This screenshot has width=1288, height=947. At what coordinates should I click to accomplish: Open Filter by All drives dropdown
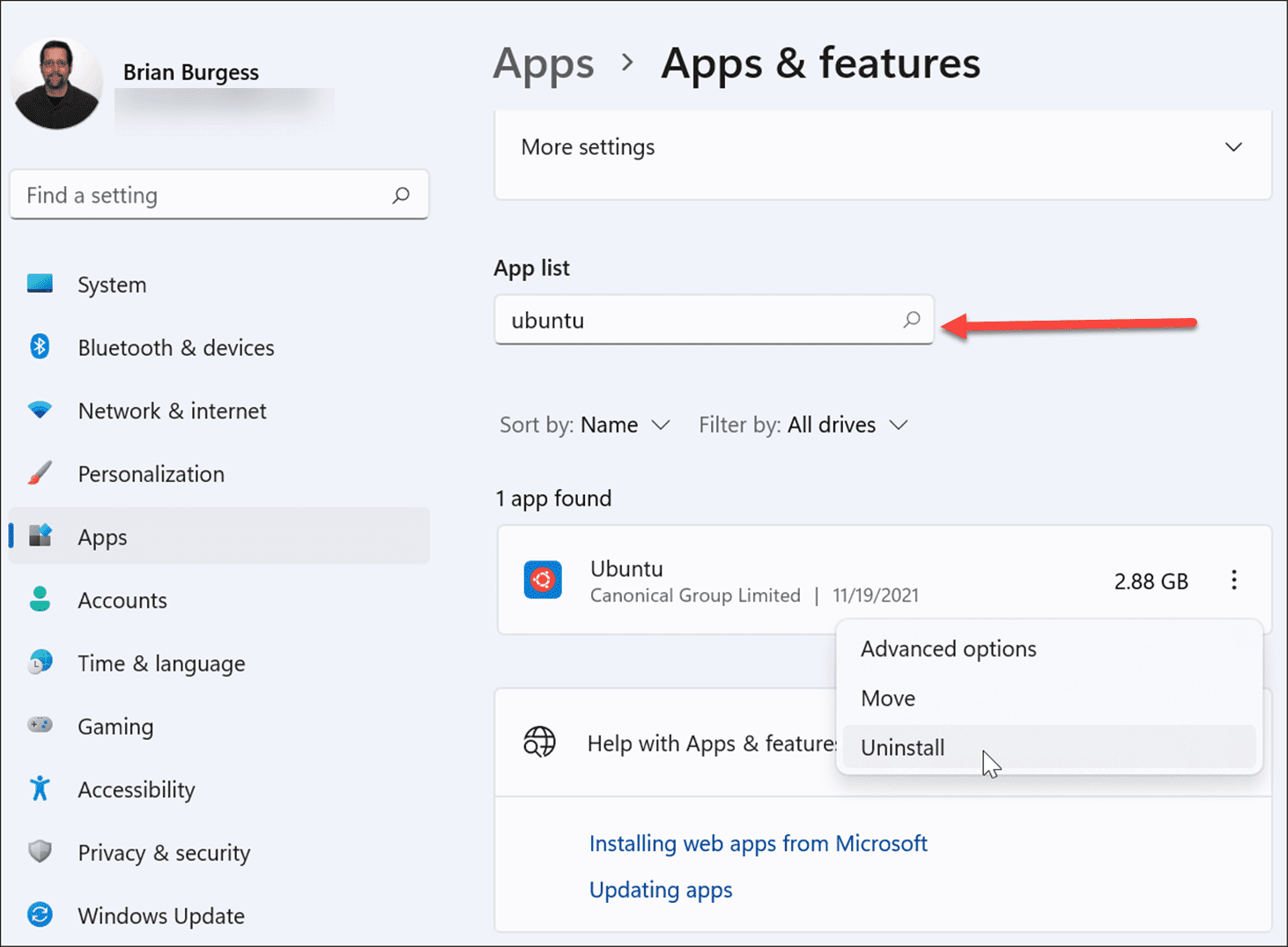coord(803,425)
